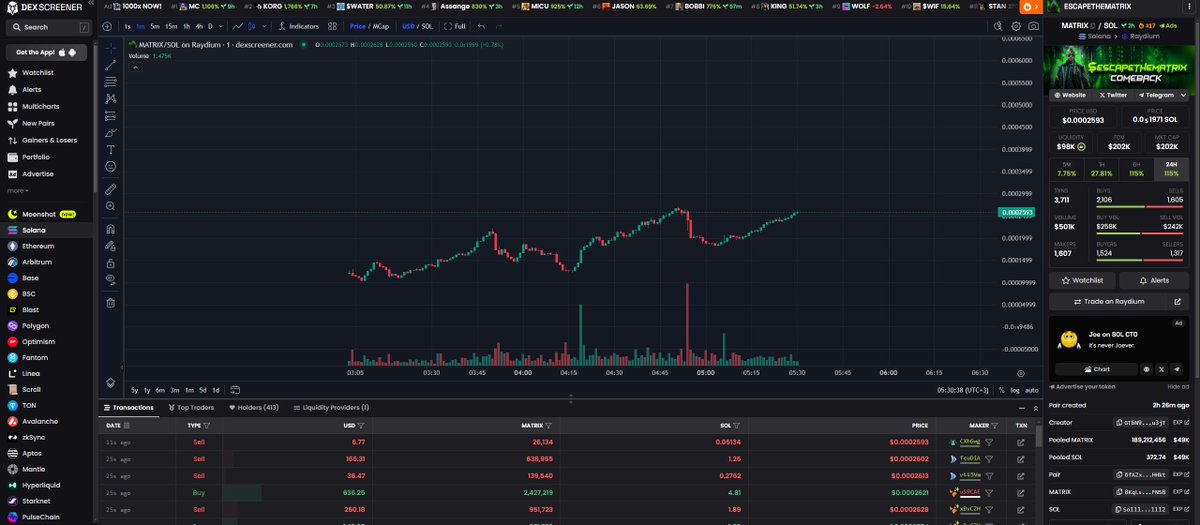Open the chart settings gear icon
Screen dimensions: 1200x525
[x=1018, y=26]
